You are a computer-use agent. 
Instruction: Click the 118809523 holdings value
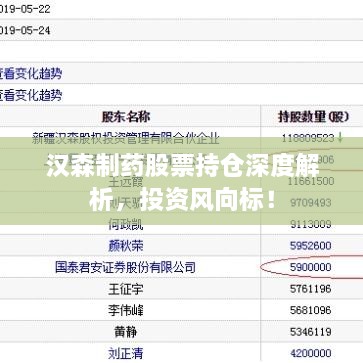308,138
